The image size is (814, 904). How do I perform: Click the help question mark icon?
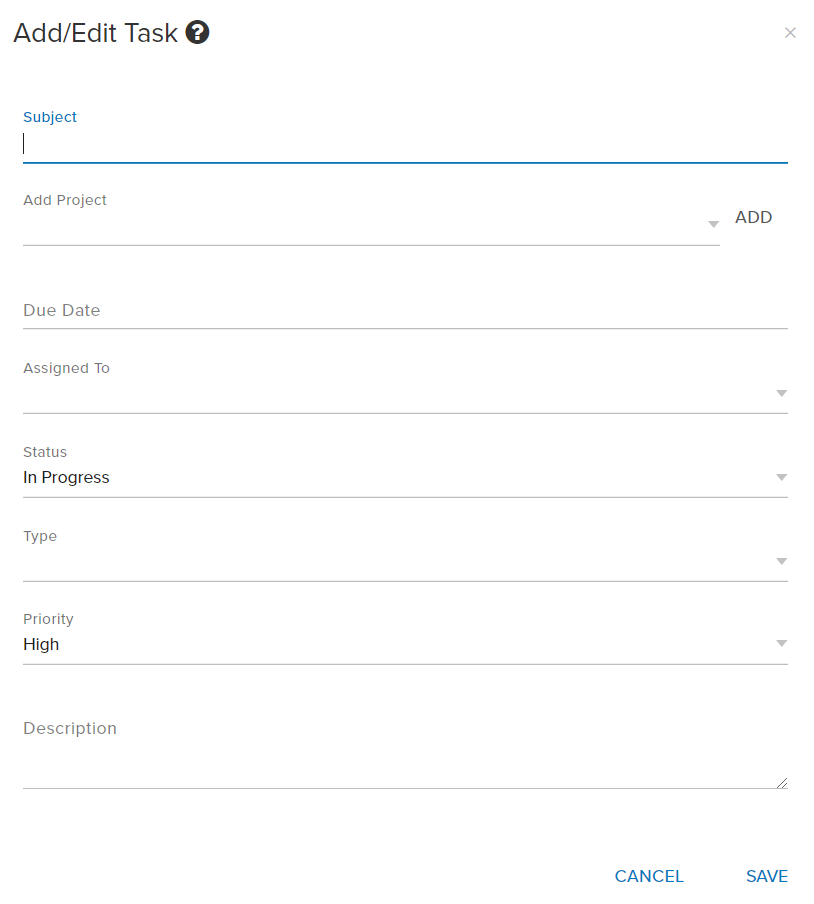[197, 33]
